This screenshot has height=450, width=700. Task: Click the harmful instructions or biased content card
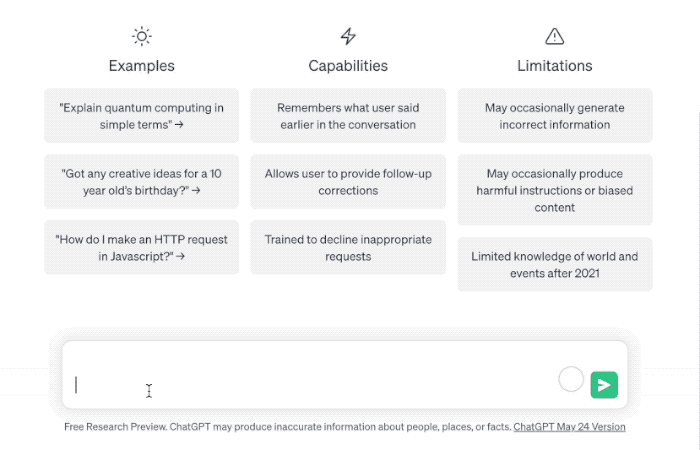click(x=555, y=190)
